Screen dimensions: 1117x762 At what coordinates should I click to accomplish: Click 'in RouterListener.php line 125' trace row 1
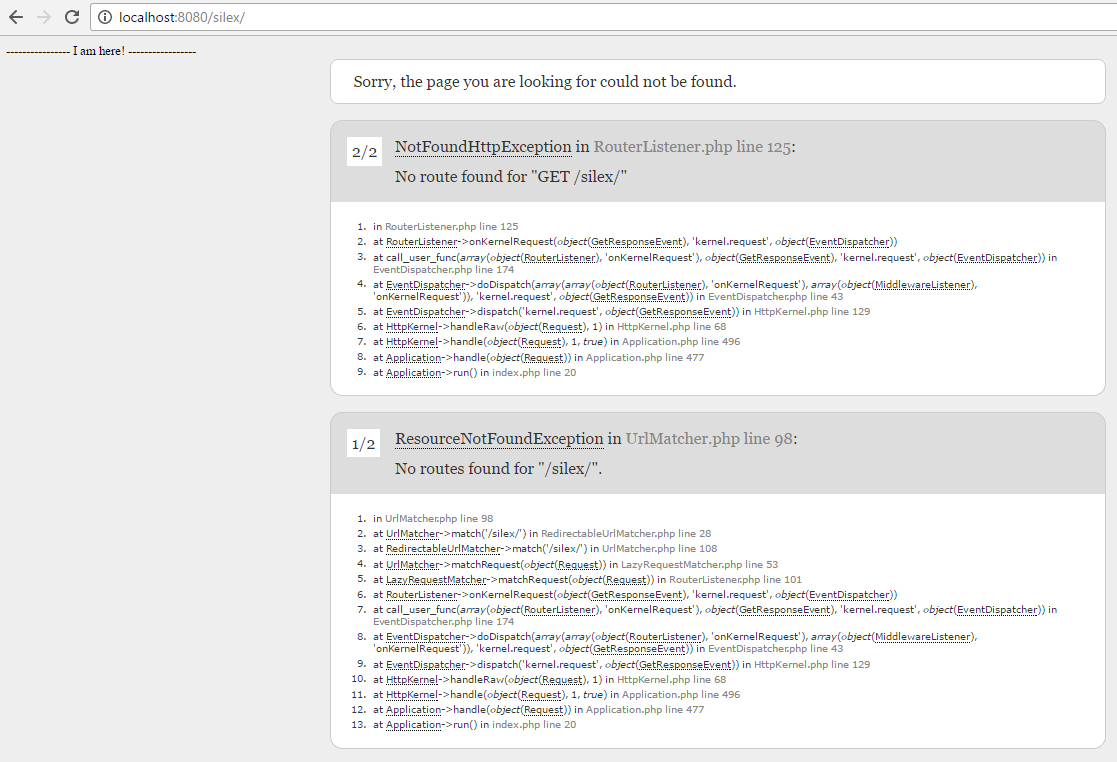446,226
